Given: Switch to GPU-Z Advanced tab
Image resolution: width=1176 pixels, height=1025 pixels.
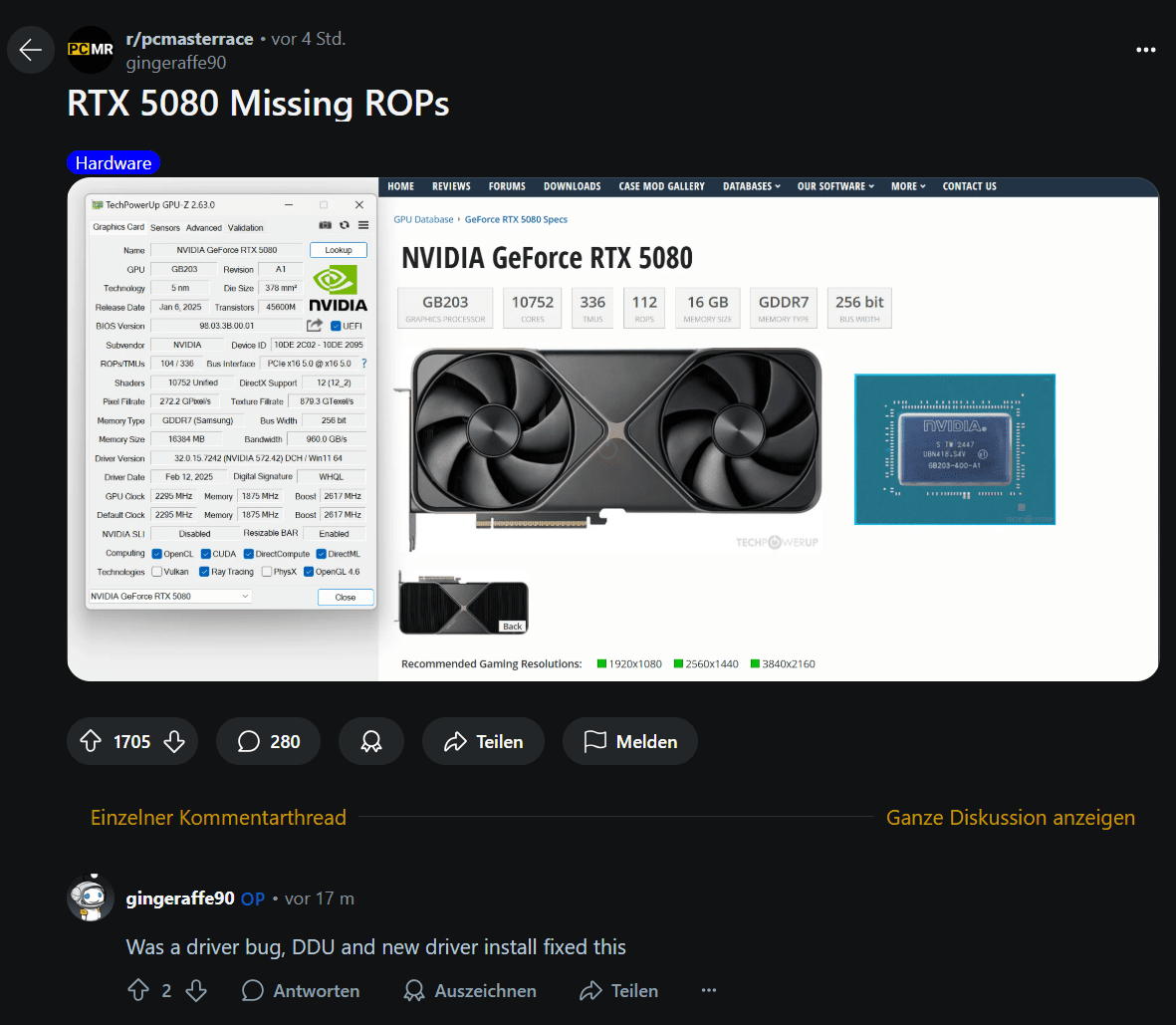Looking at the screenshot, I should 204,228.
